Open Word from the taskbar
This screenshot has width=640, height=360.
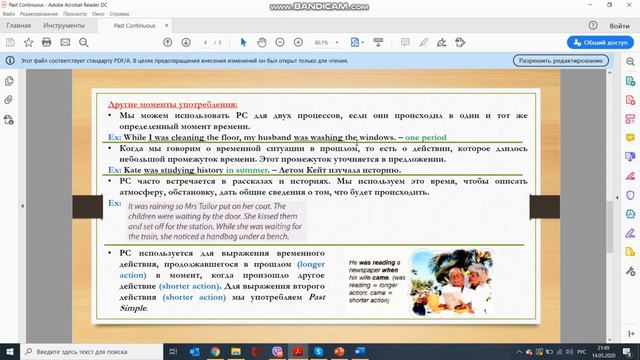tap(360, 351)
